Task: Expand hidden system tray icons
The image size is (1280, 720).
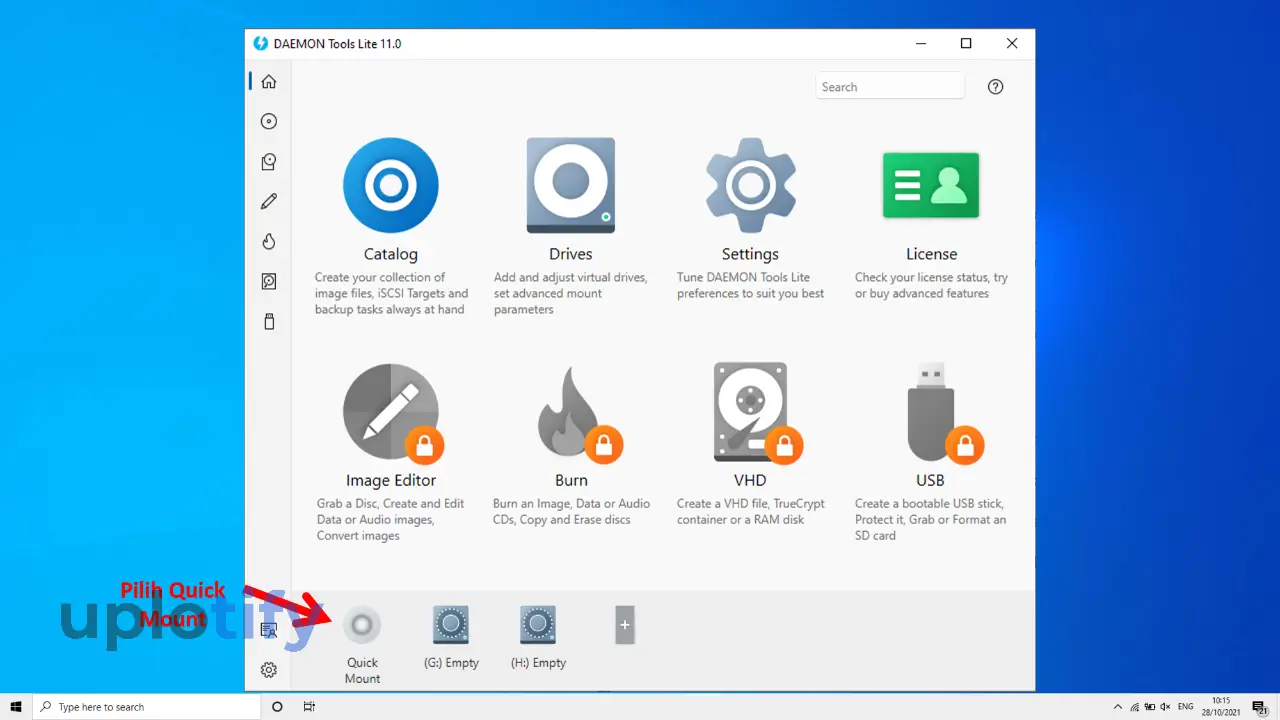Action: click(x=1118, y=707)
